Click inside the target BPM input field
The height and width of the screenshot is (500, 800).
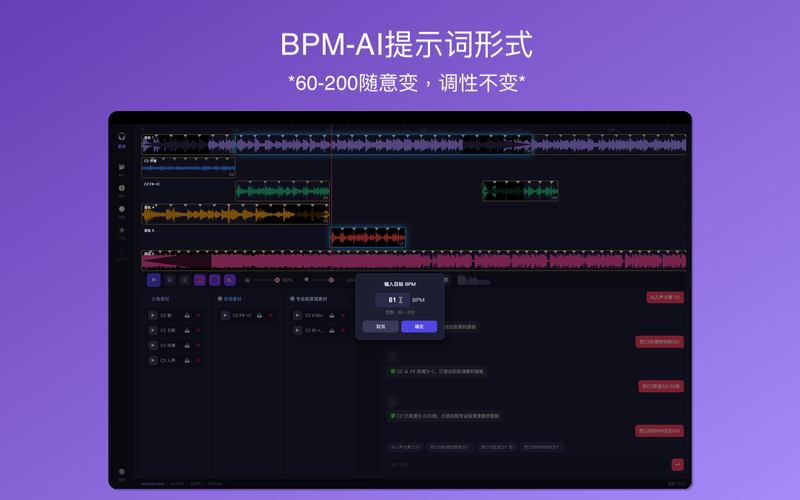coord(392,300)
